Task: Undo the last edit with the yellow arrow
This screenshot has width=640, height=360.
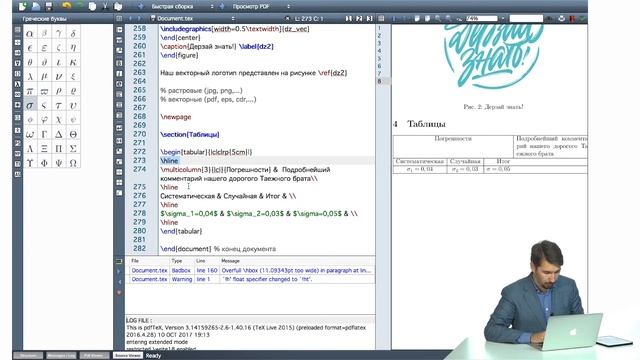Action: coord(67,6)
